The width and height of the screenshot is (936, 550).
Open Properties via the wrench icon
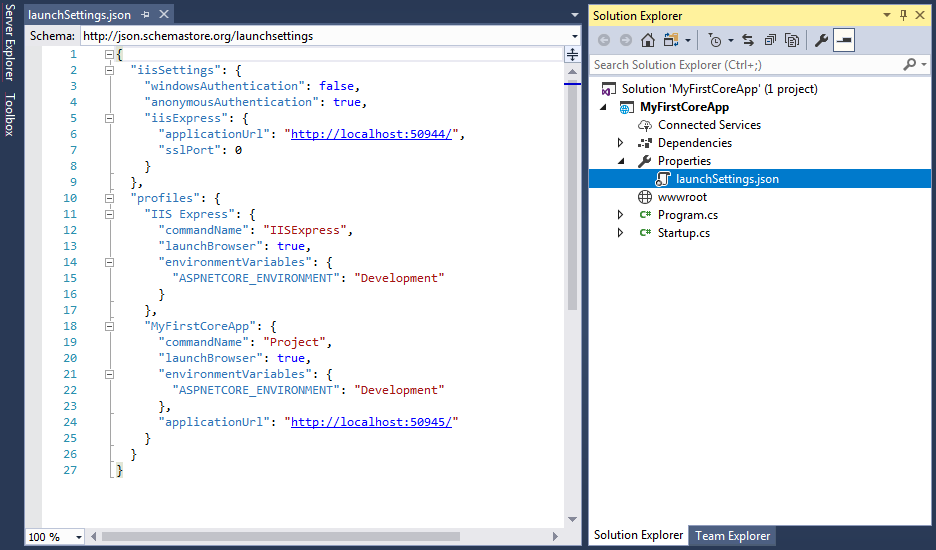click(821, 40)
